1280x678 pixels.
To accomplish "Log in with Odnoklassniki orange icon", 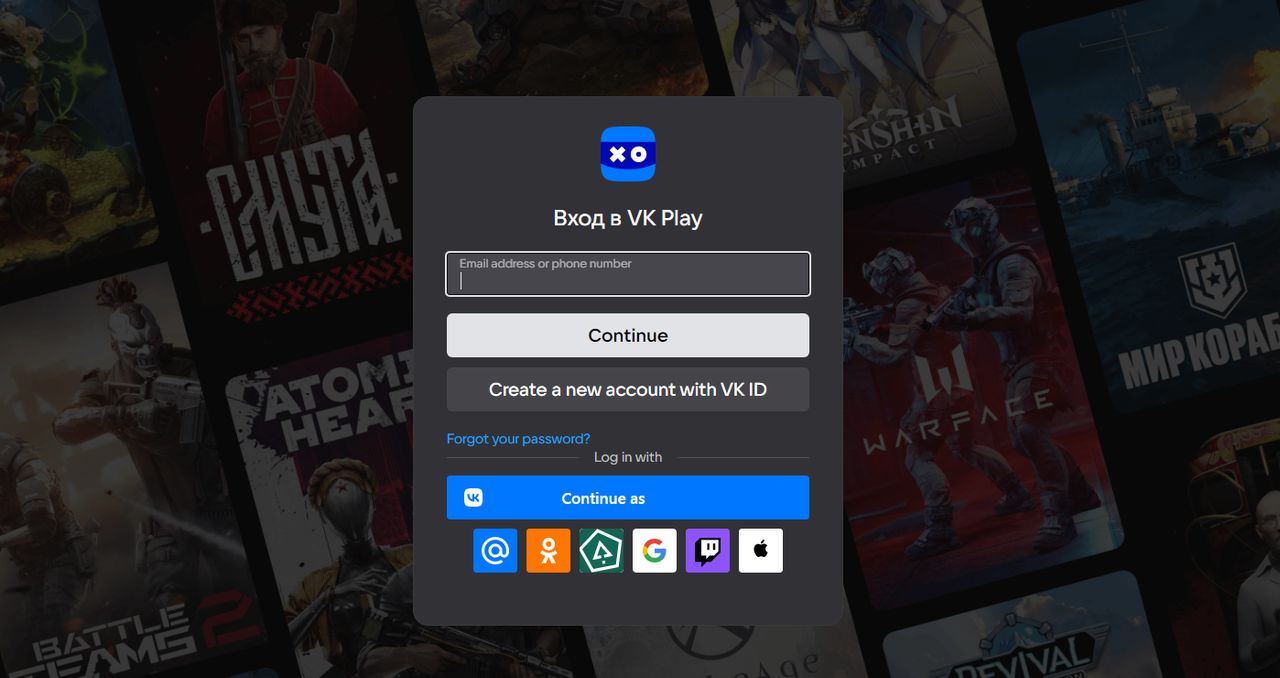I will click(x=548, y=551).
